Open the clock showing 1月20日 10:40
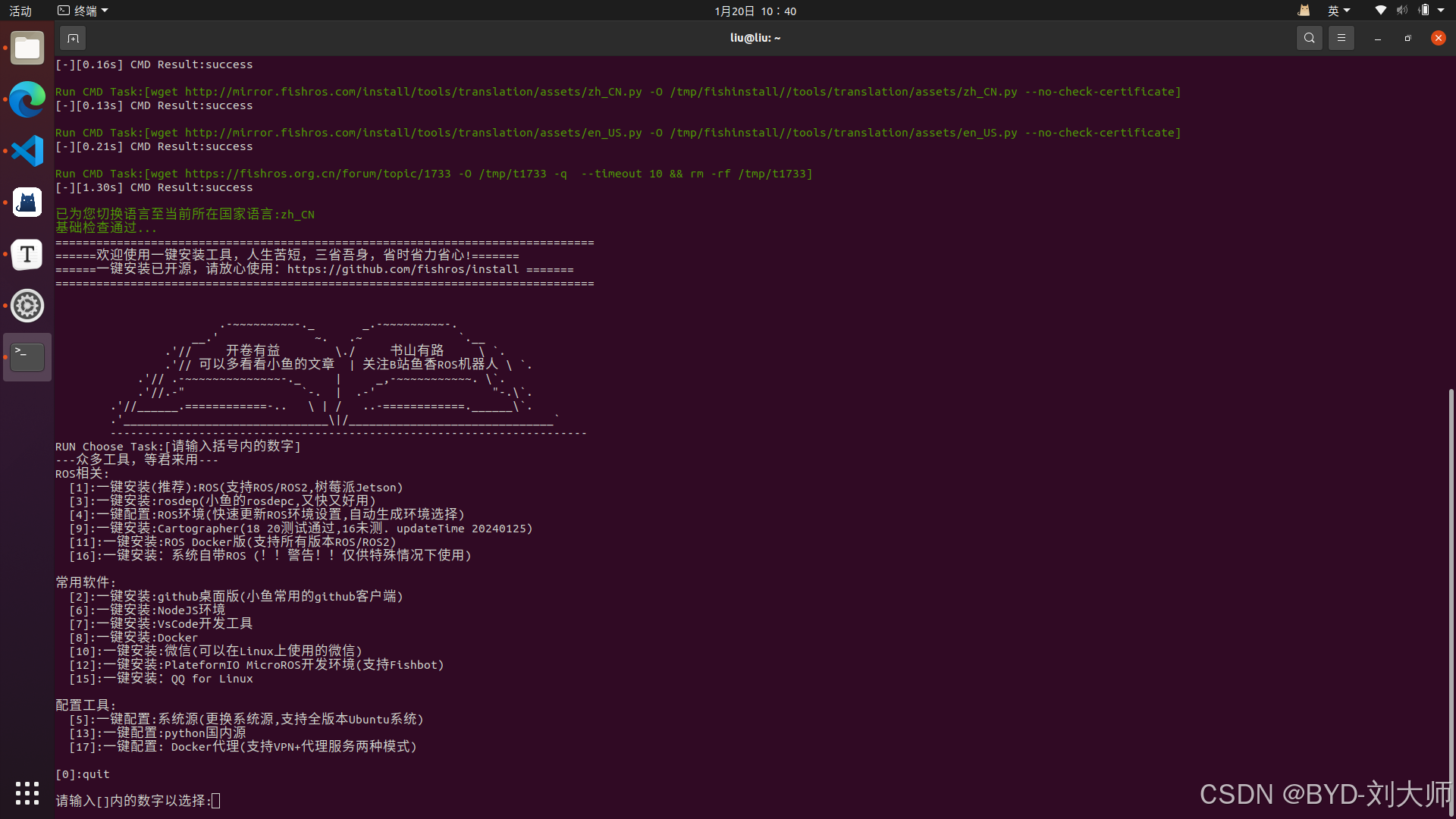 tap(755, 11)
